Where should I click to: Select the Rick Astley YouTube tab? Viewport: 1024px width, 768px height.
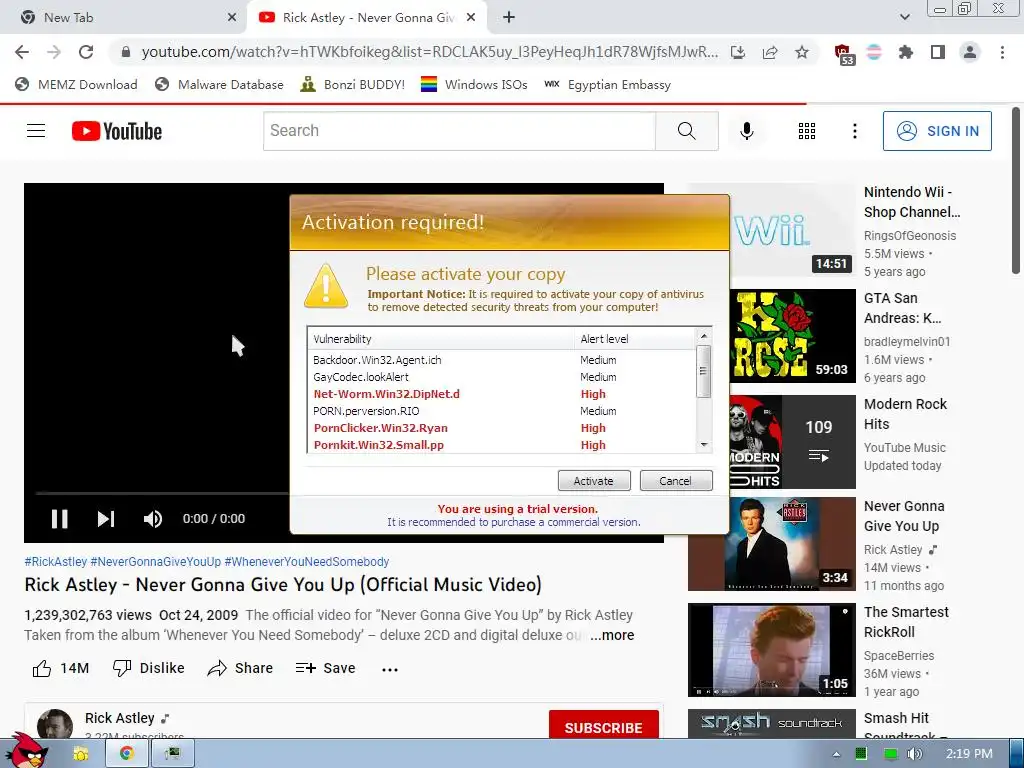[x=368, y=18]
